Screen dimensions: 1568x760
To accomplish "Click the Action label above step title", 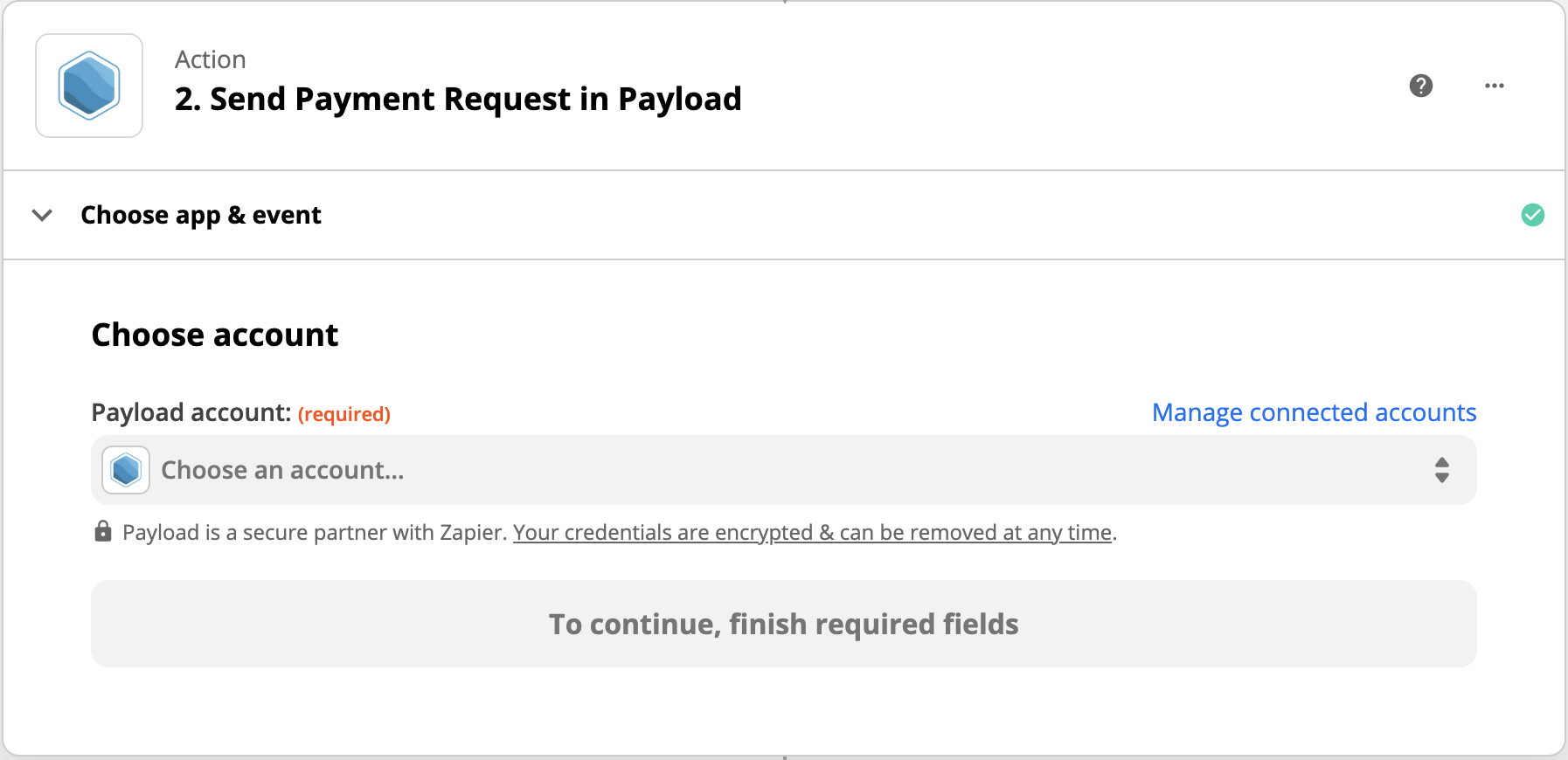I will click(211, 59).
